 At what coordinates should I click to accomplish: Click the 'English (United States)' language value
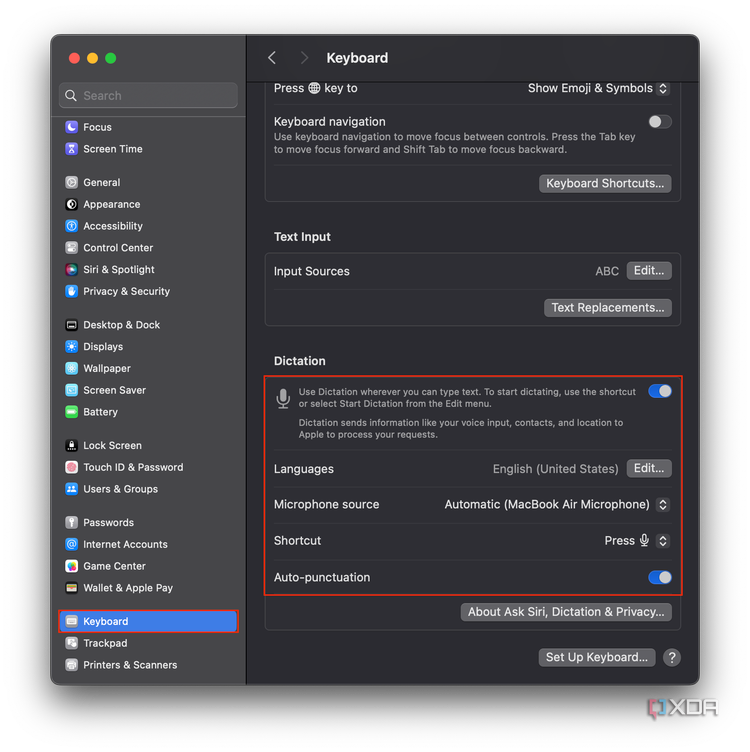555,469
